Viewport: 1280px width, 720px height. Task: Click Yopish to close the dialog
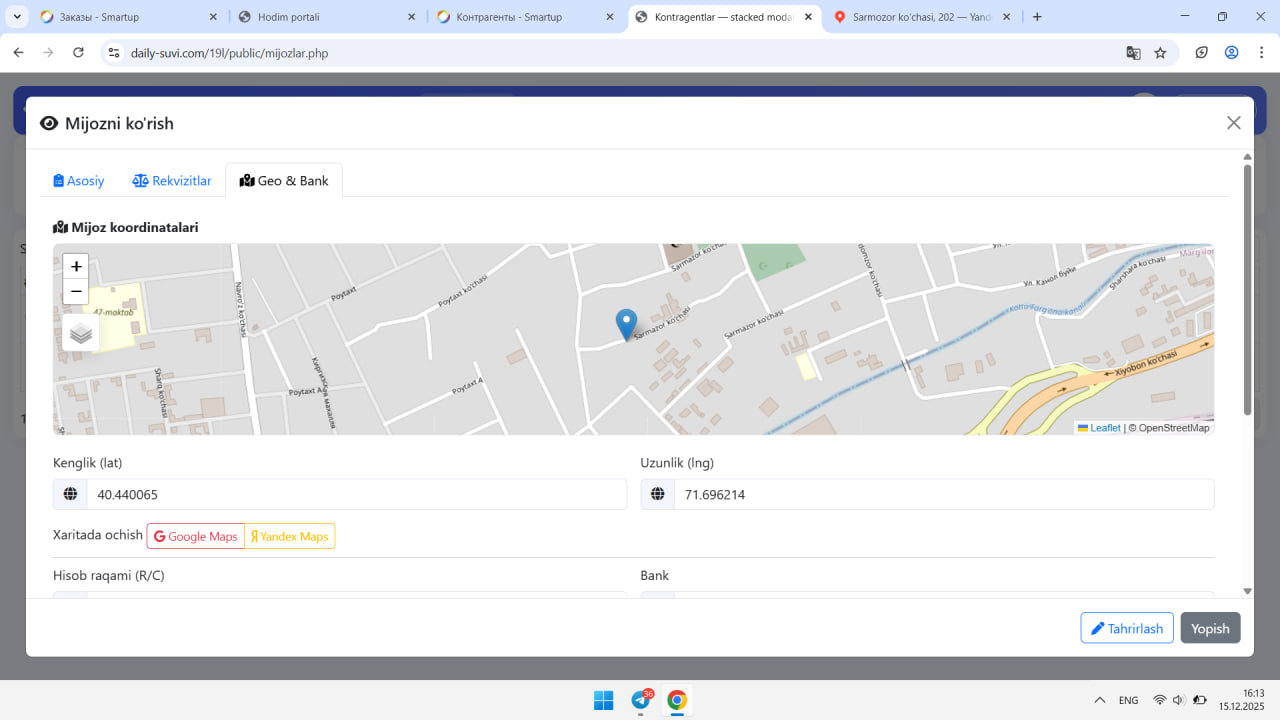pyautogui.click(x=1210, y=628)
